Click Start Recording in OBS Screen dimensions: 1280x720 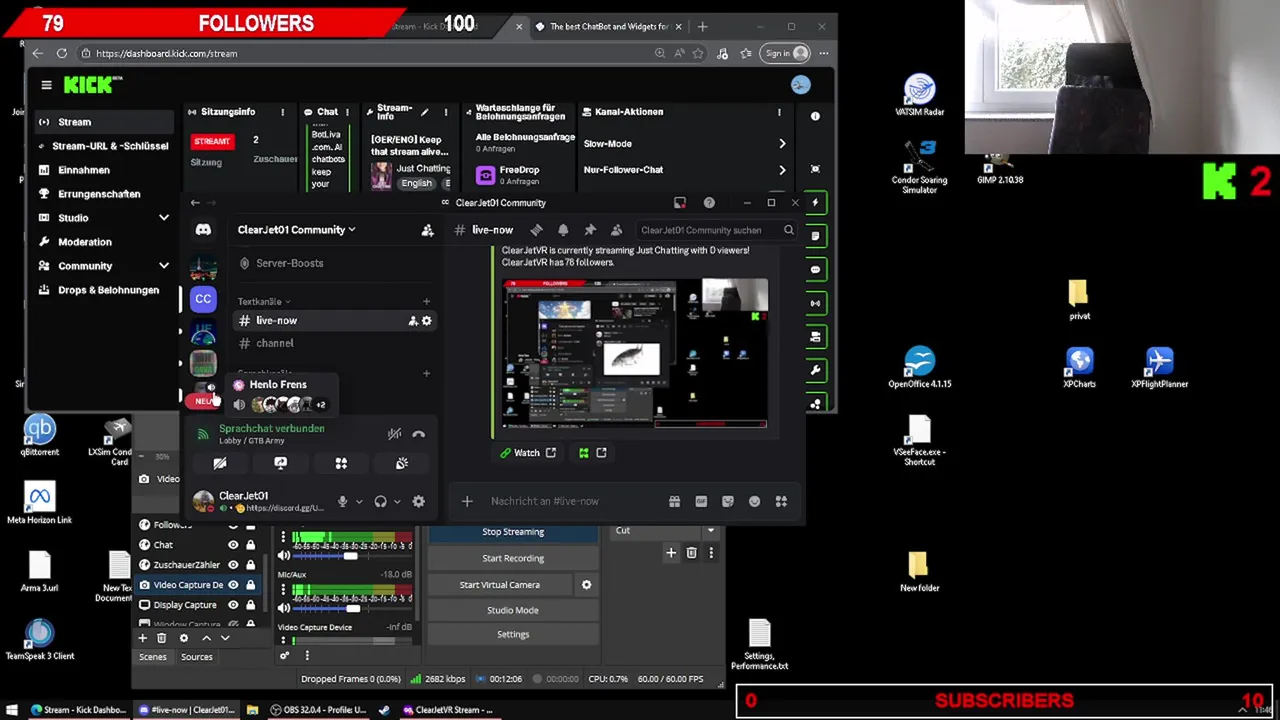point(513,558)
